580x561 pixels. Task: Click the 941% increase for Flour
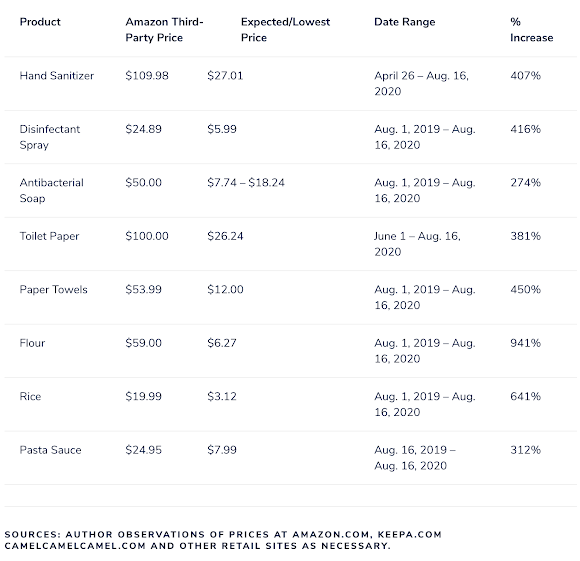coord(525,343)
